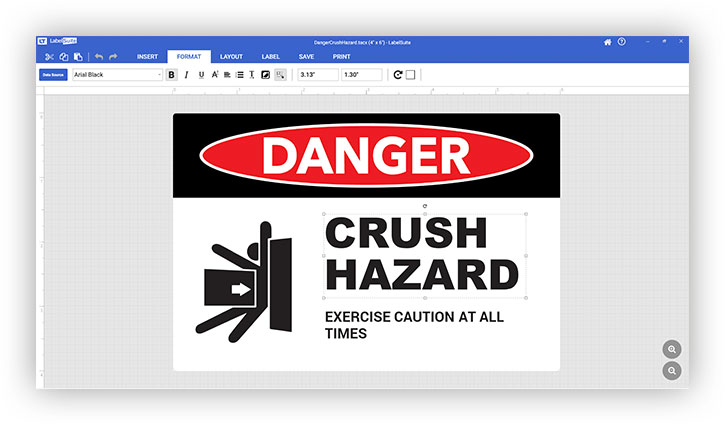Click the 3.13" width input field
725x424 pixels.
click(316, 75)
